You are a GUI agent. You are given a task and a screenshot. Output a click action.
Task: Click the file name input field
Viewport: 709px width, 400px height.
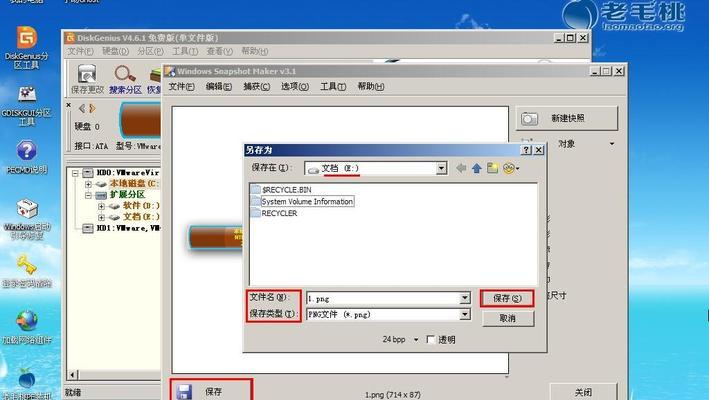coord(383,298)
